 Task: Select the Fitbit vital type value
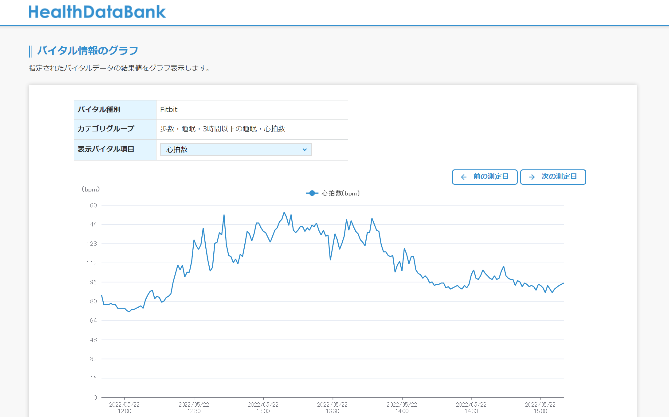(169, 109)
